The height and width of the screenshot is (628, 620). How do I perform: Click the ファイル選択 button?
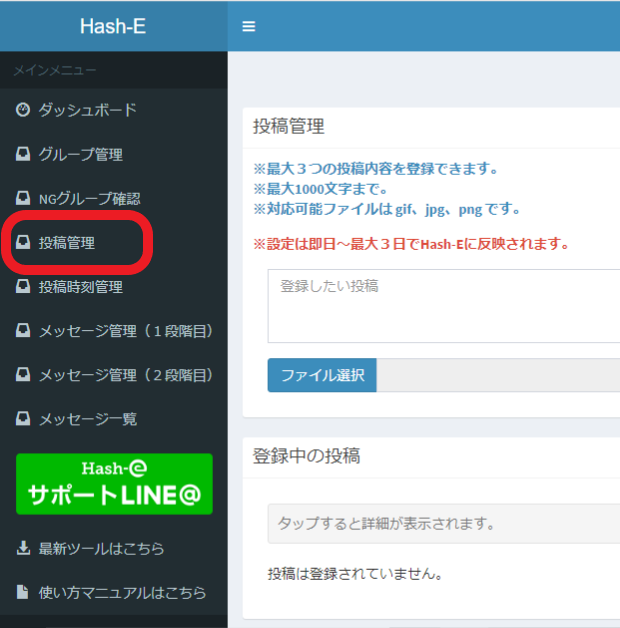coord(322,375)
